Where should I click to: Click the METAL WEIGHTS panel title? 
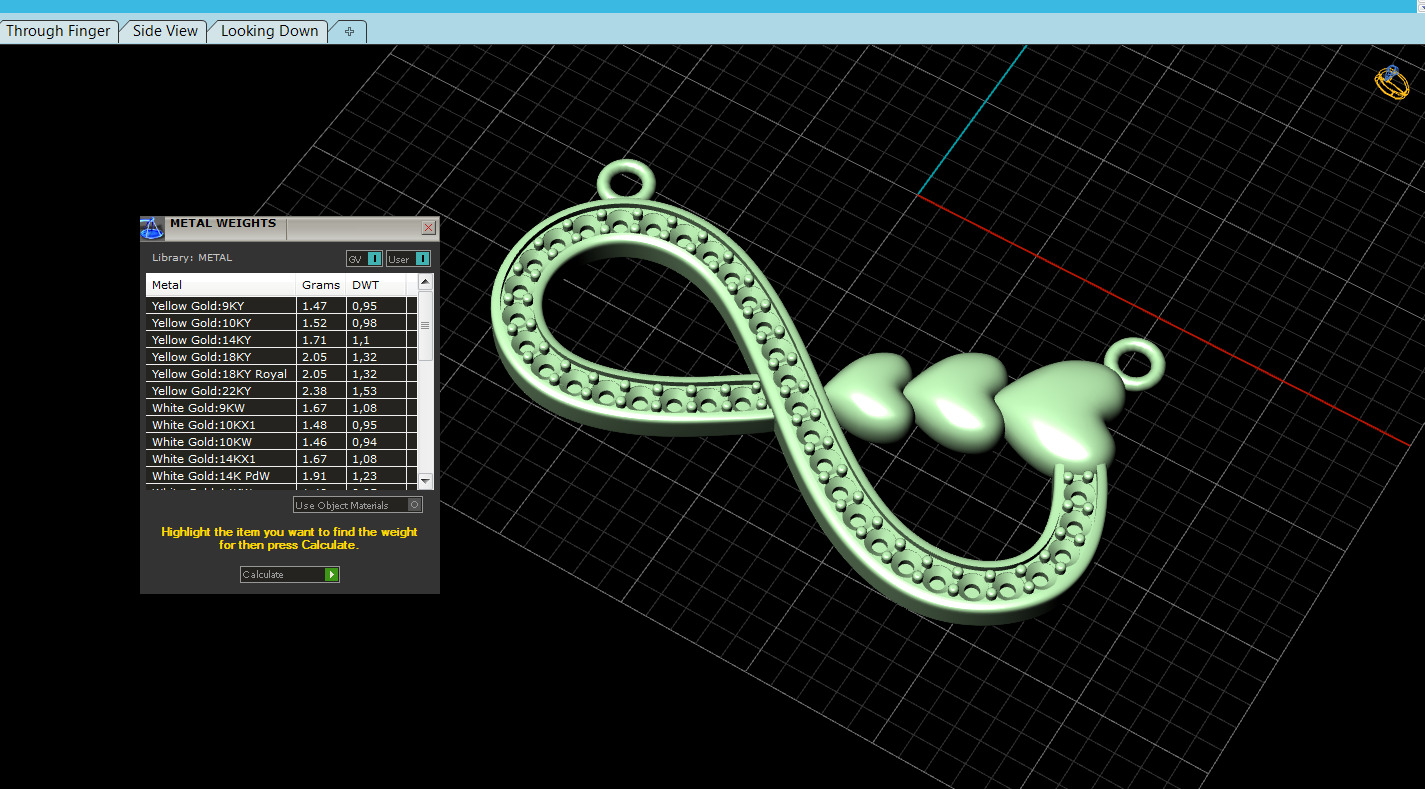pyautogui.click(x=223, y=223)
